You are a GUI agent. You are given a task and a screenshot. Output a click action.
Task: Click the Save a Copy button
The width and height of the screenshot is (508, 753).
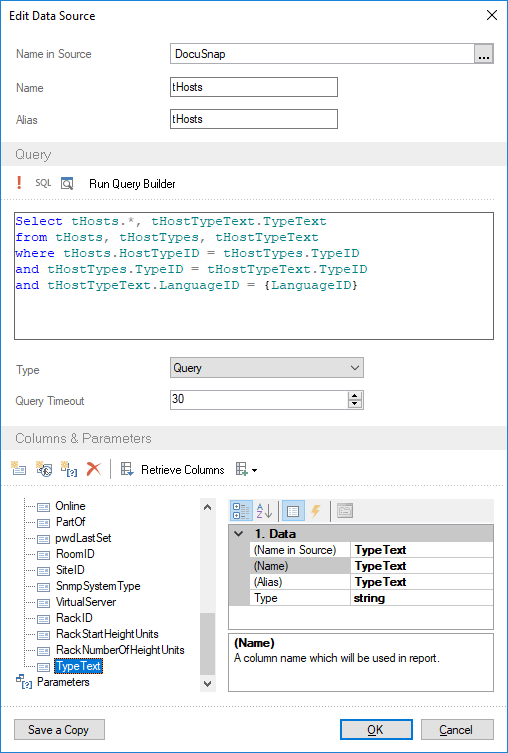59,729
